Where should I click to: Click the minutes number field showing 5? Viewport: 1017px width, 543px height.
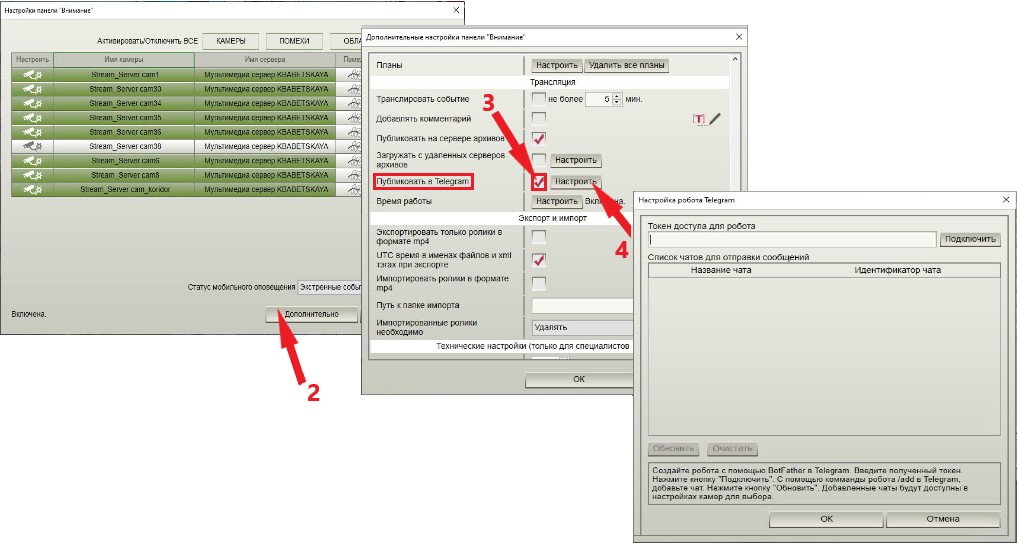coord(598,99)
